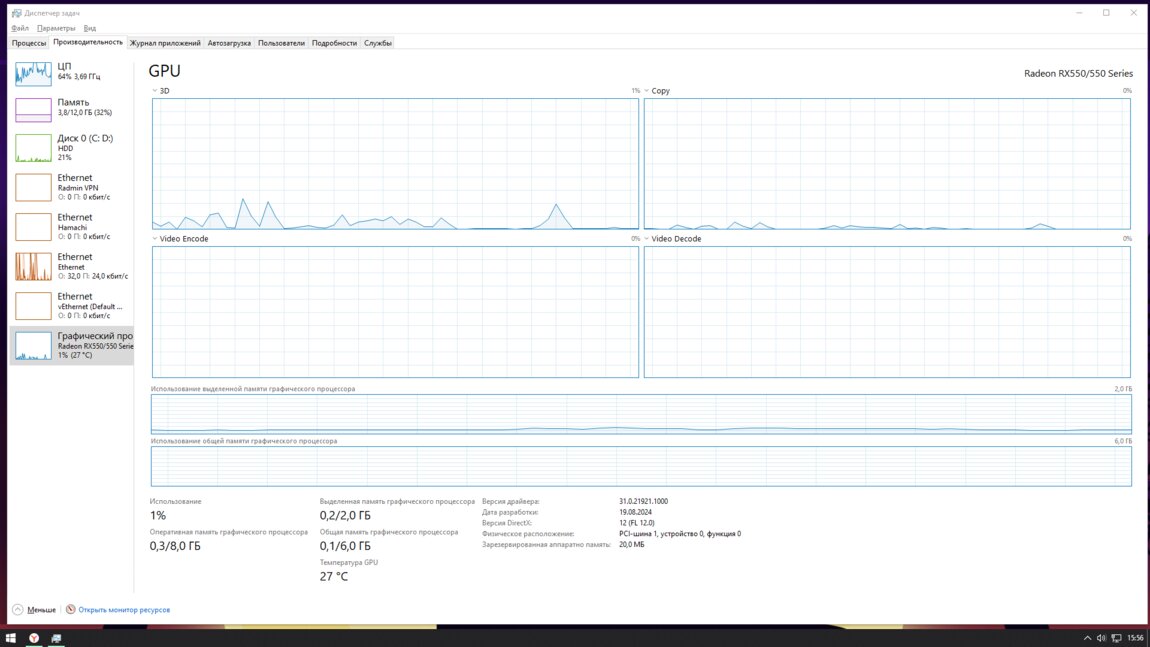This screenshot has width=1150, height=647.
Task: Click the Yandex browser taskbar icon
Action: pos(33,638)
